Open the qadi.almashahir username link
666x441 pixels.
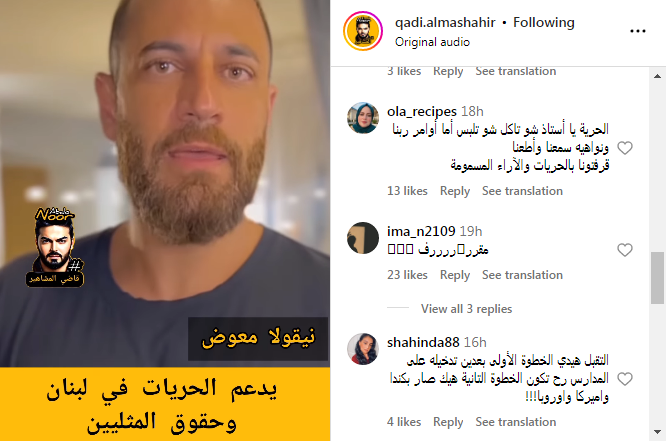445,22
